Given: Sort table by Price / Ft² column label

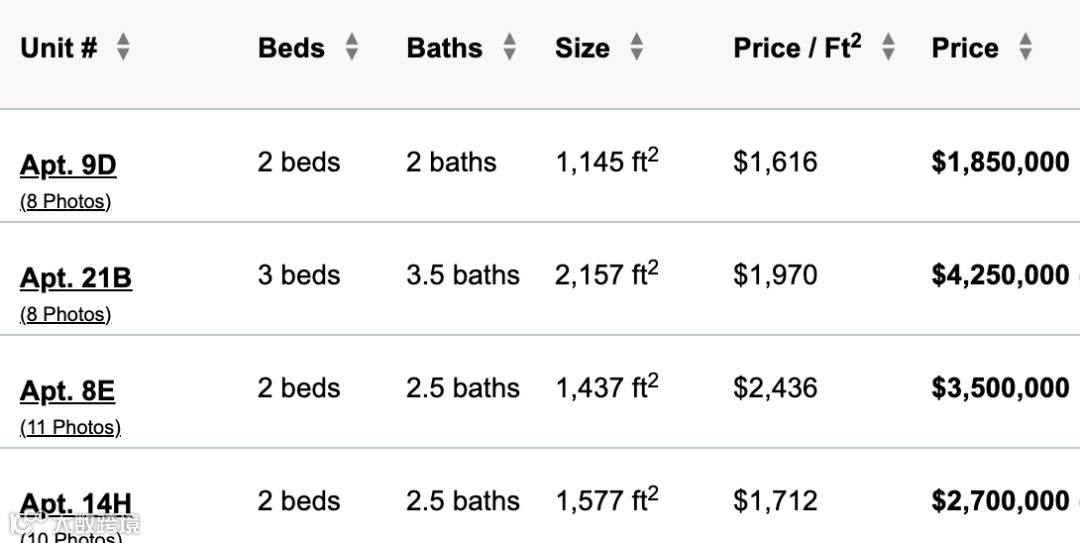Looking at the screenshot, I should coord(797,48).
